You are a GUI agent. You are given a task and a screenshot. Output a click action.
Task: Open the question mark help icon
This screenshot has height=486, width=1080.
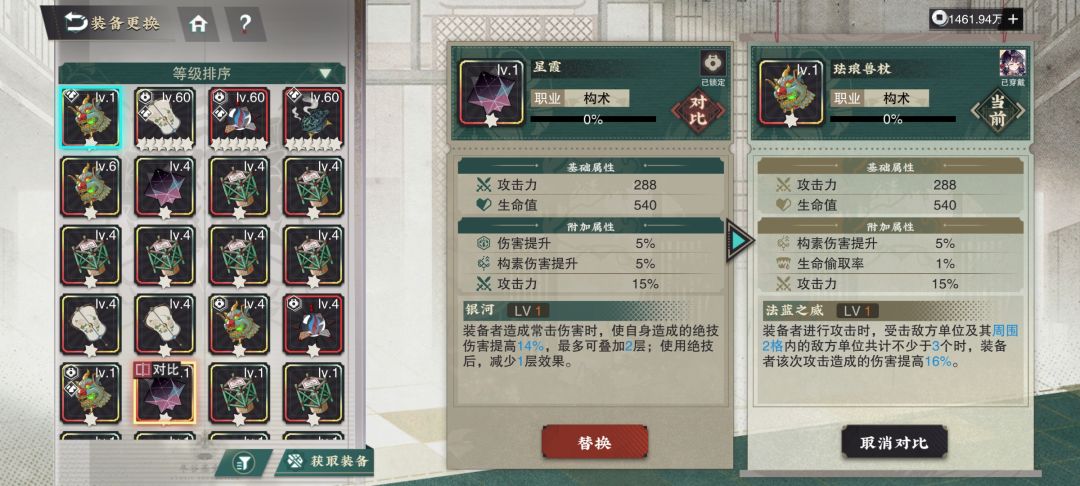(x=245, y=23)
